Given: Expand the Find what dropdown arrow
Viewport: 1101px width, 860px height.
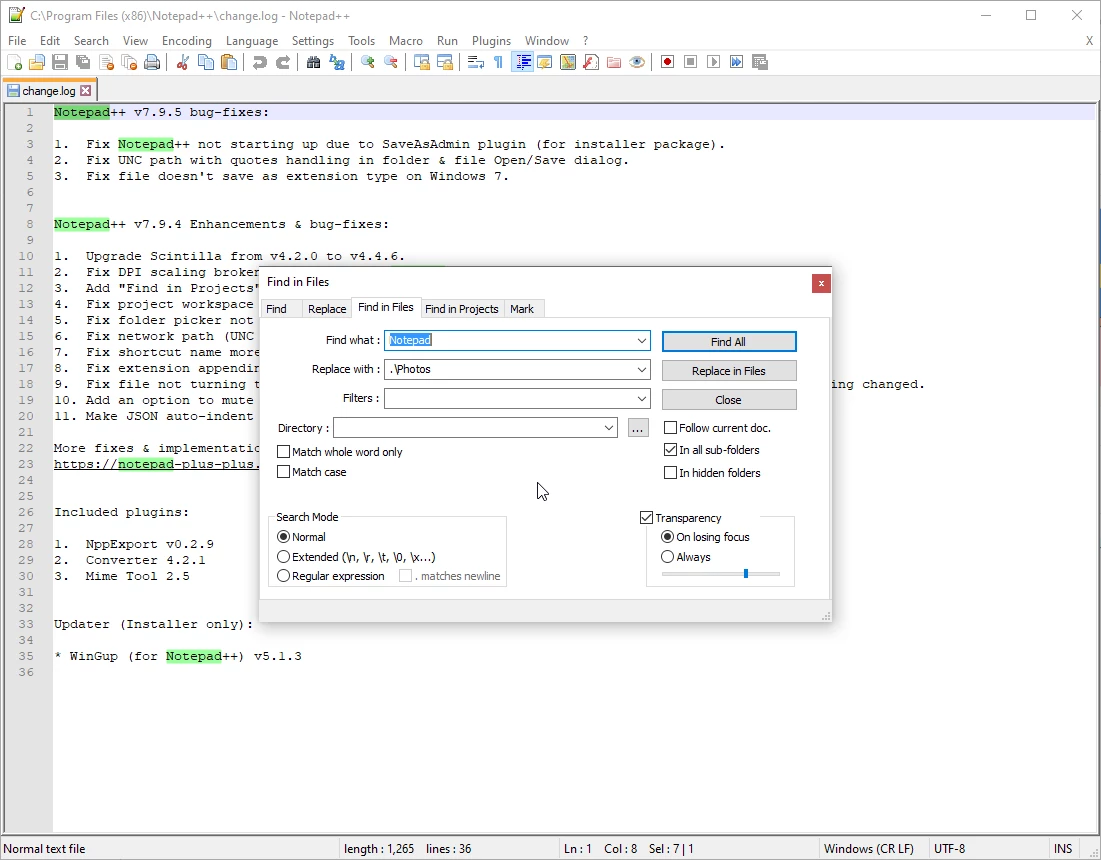Looking at the screenshot, I should point(641,340).
